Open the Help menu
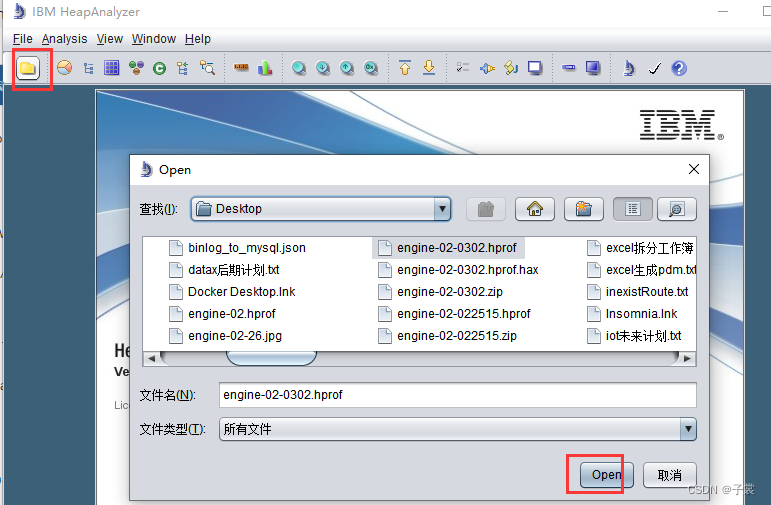Image resolution: width=771 pixels, height=505 pixels. pyautogui.click(x=198, y=39)
